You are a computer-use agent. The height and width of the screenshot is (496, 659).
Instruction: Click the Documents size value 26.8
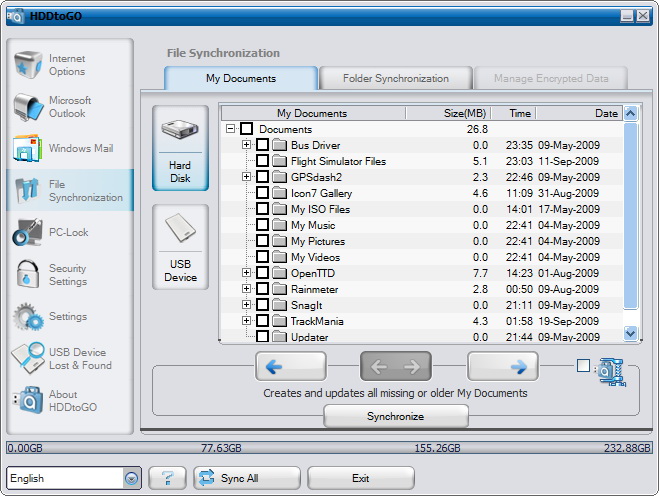[x=477, y=129]
